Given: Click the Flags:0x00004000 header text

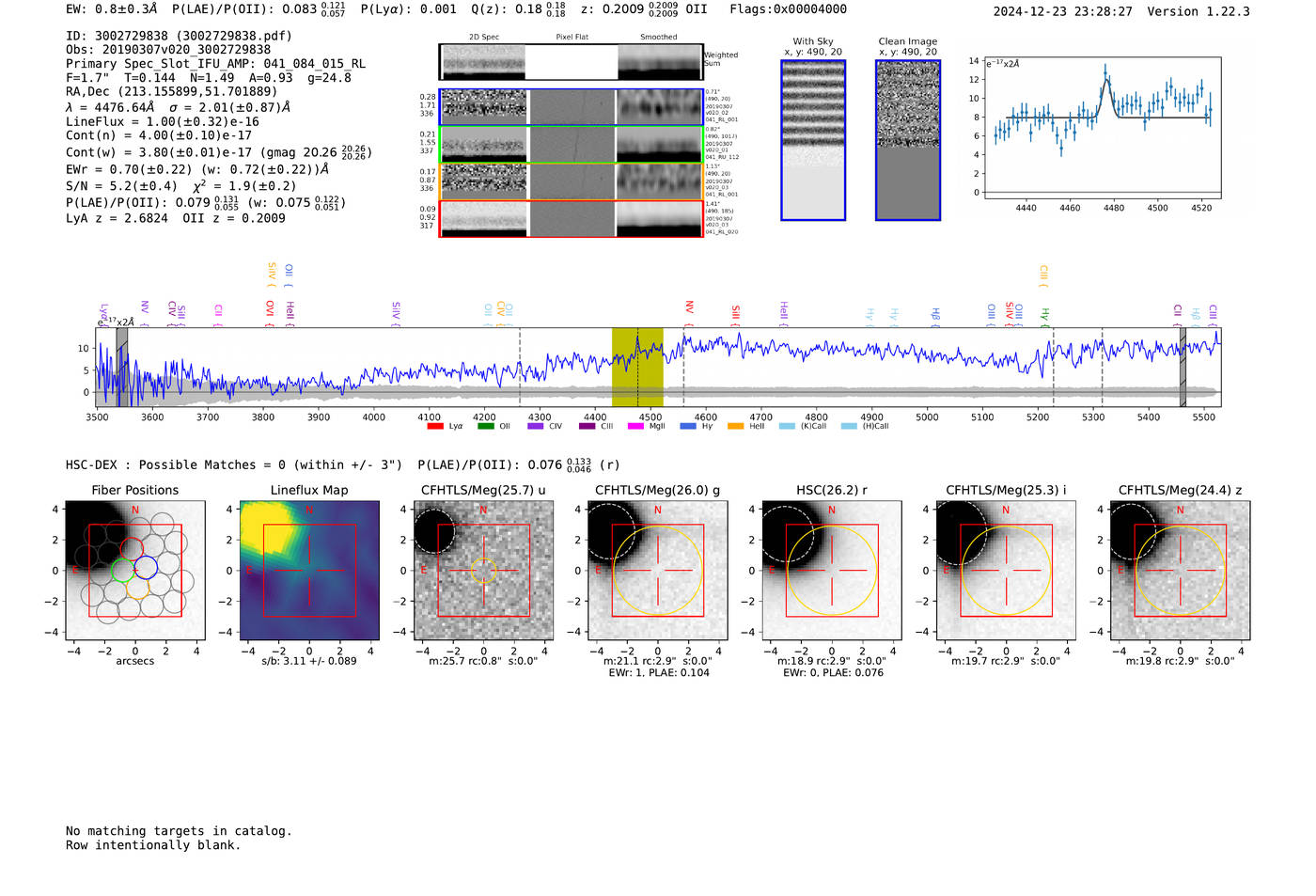Looking at the screenshot, I should [788, 9].
